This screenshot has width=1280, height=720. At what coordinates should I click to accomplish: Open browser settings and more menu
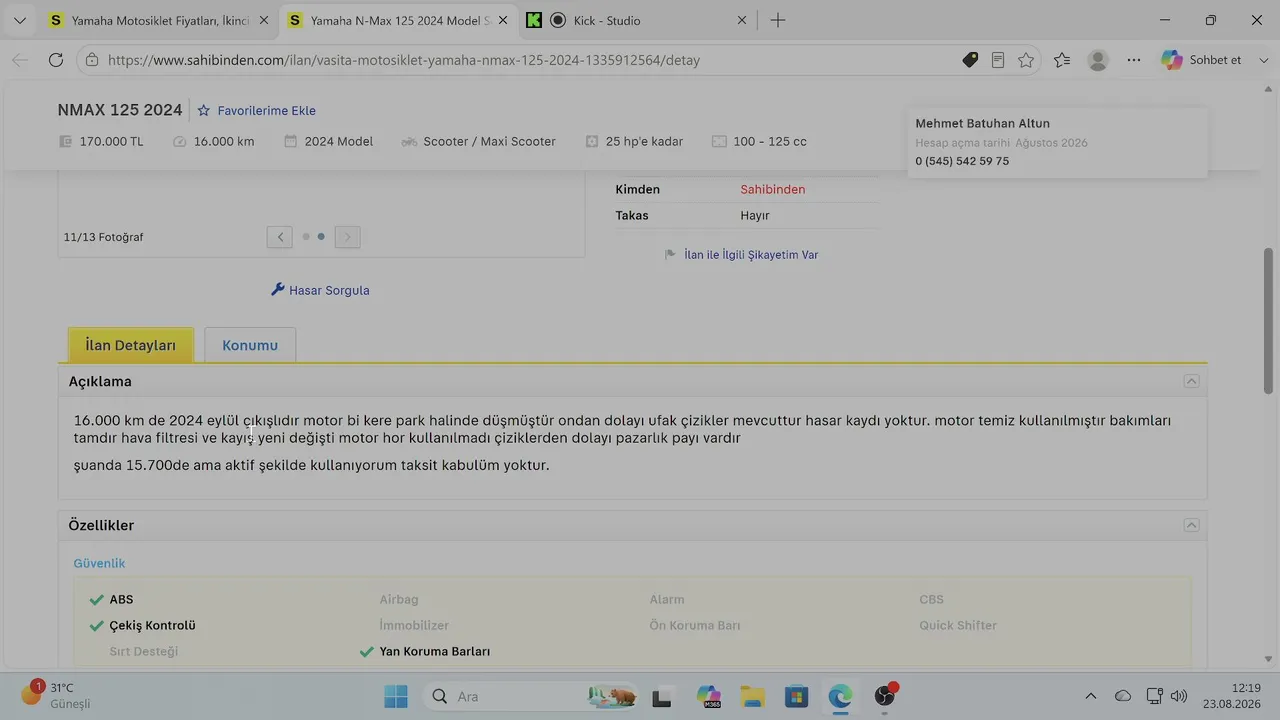tap(1134, 60)
